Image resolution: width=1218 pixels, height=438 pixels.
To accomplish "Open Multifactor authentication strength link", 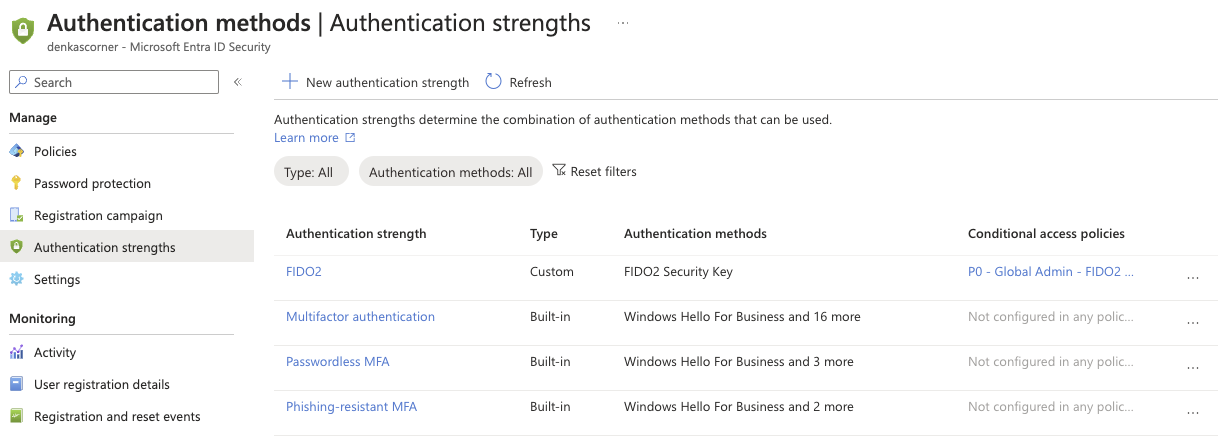I will click(x=360, y=317).
